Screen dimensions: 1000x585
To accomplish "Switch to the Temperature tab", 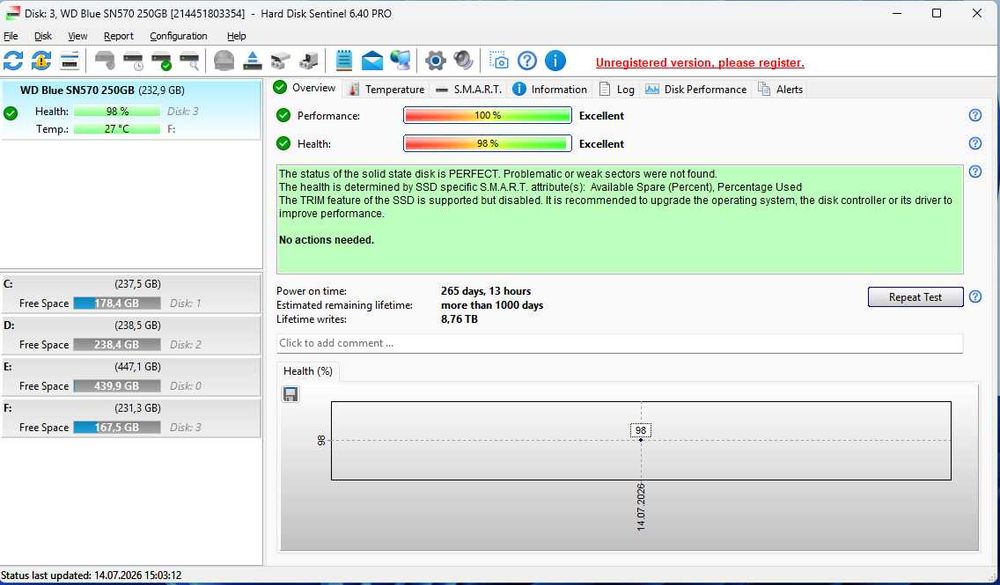I will (386, 89).
